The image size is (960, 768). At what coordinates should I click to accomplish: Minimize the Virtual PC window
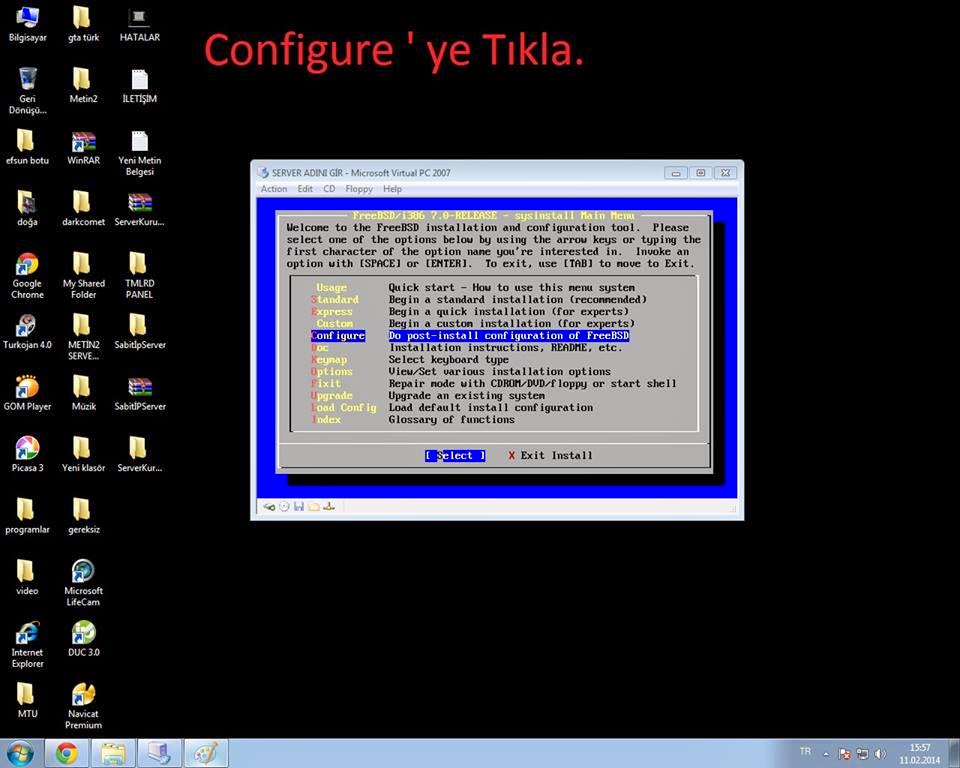(676, 173)
